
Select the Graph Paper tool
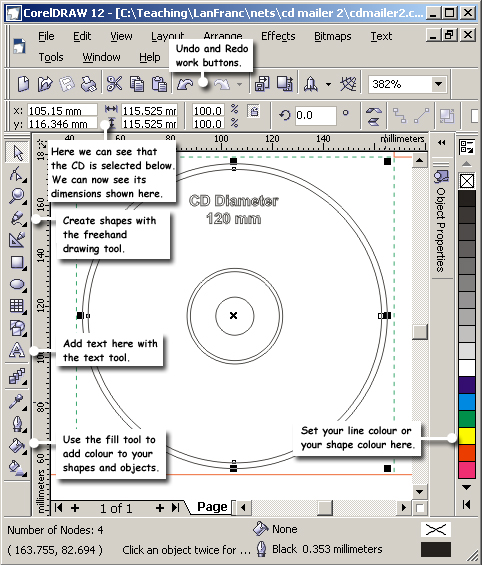(17, 306)
